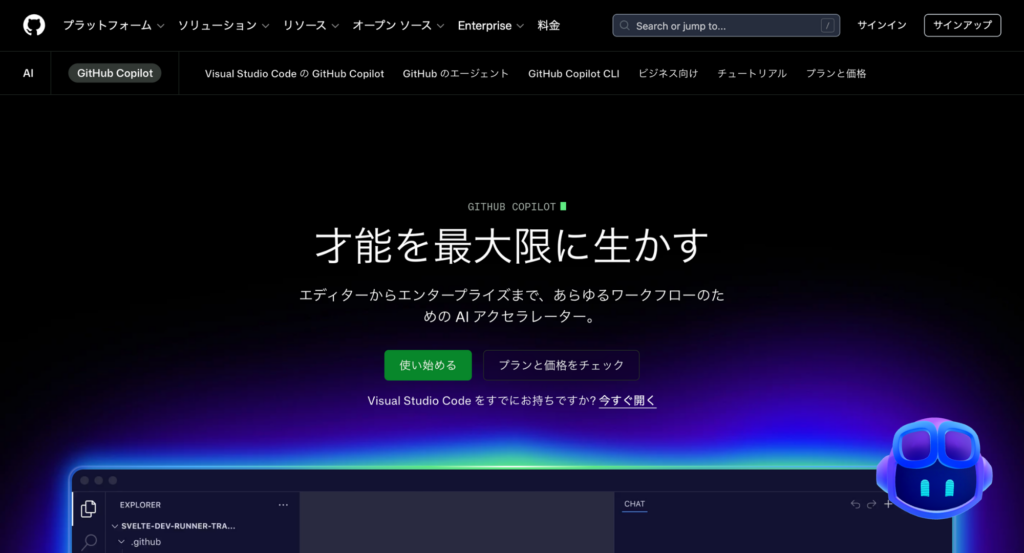Click プランと価格をチェック button
This screenshot has height=553, width=1024.
tap(561, 365)
